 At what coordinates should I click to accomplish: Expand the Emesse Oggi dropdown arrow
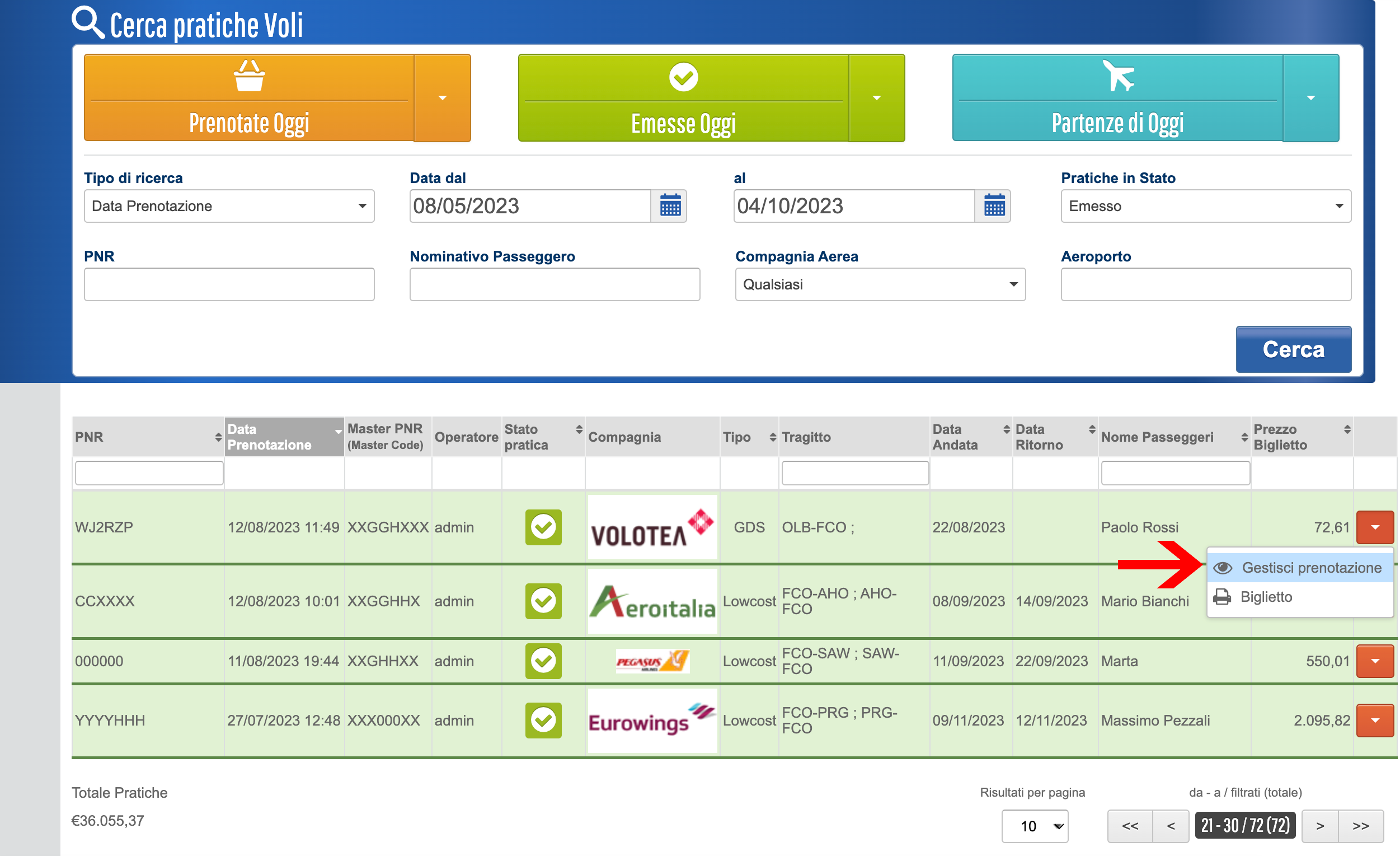pyautogui.click(x=876, y=98)
